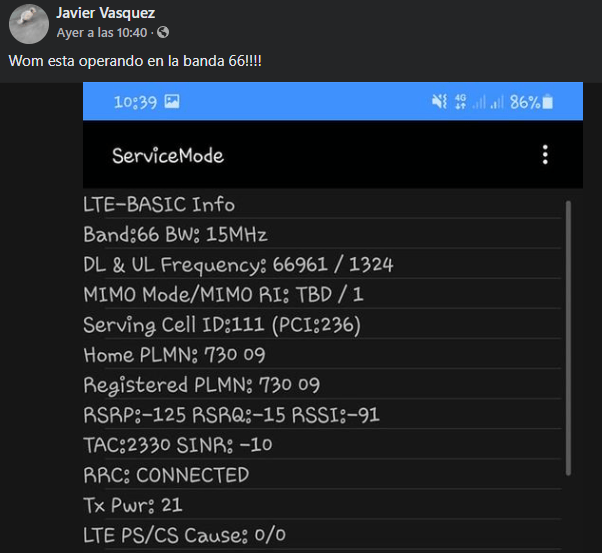
Task: Click the 'RRC: CONNECTED' status row
Action: pos(166,475)
